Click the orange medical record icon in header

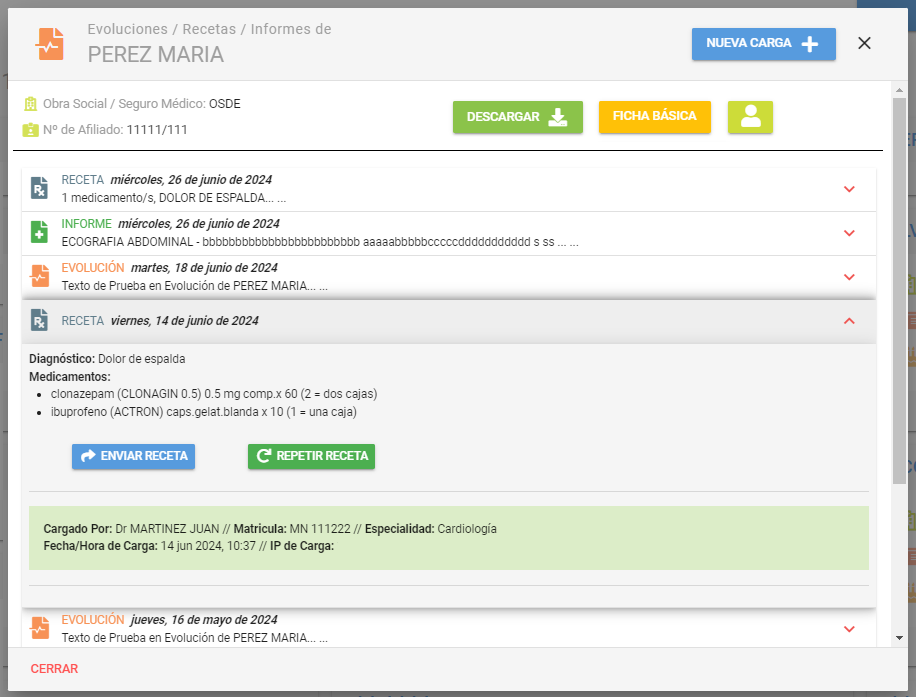coord(49,43)
